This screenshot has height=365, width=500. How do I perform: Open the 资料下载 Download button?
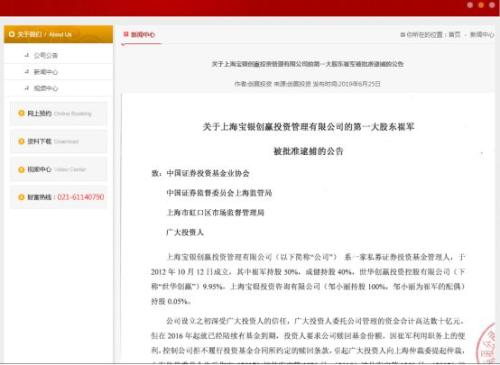pos(59,141)
